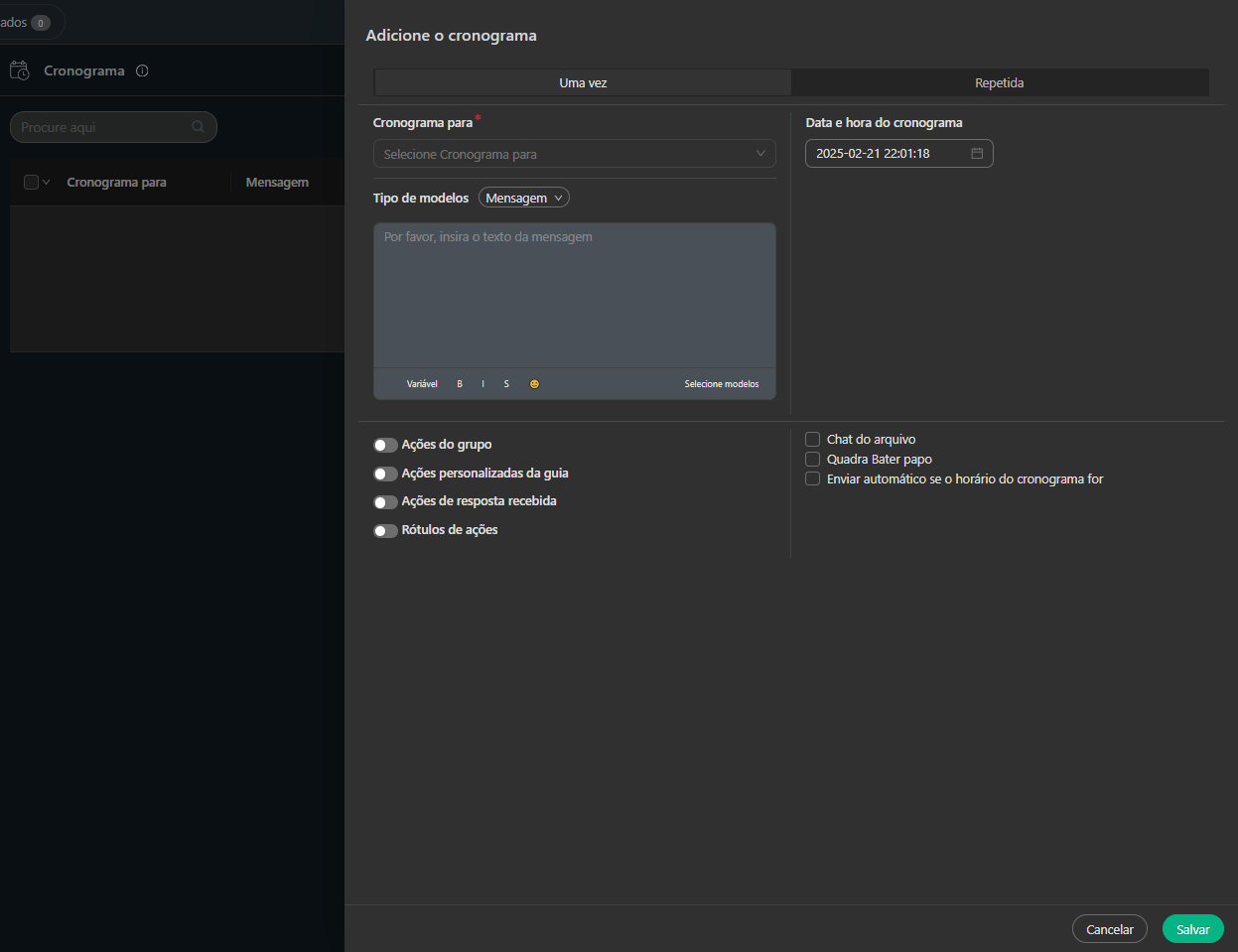Open the emoji picker in message editor
Screen dimensions: 1238x952
pyautogui.click(x=534, y=384)
